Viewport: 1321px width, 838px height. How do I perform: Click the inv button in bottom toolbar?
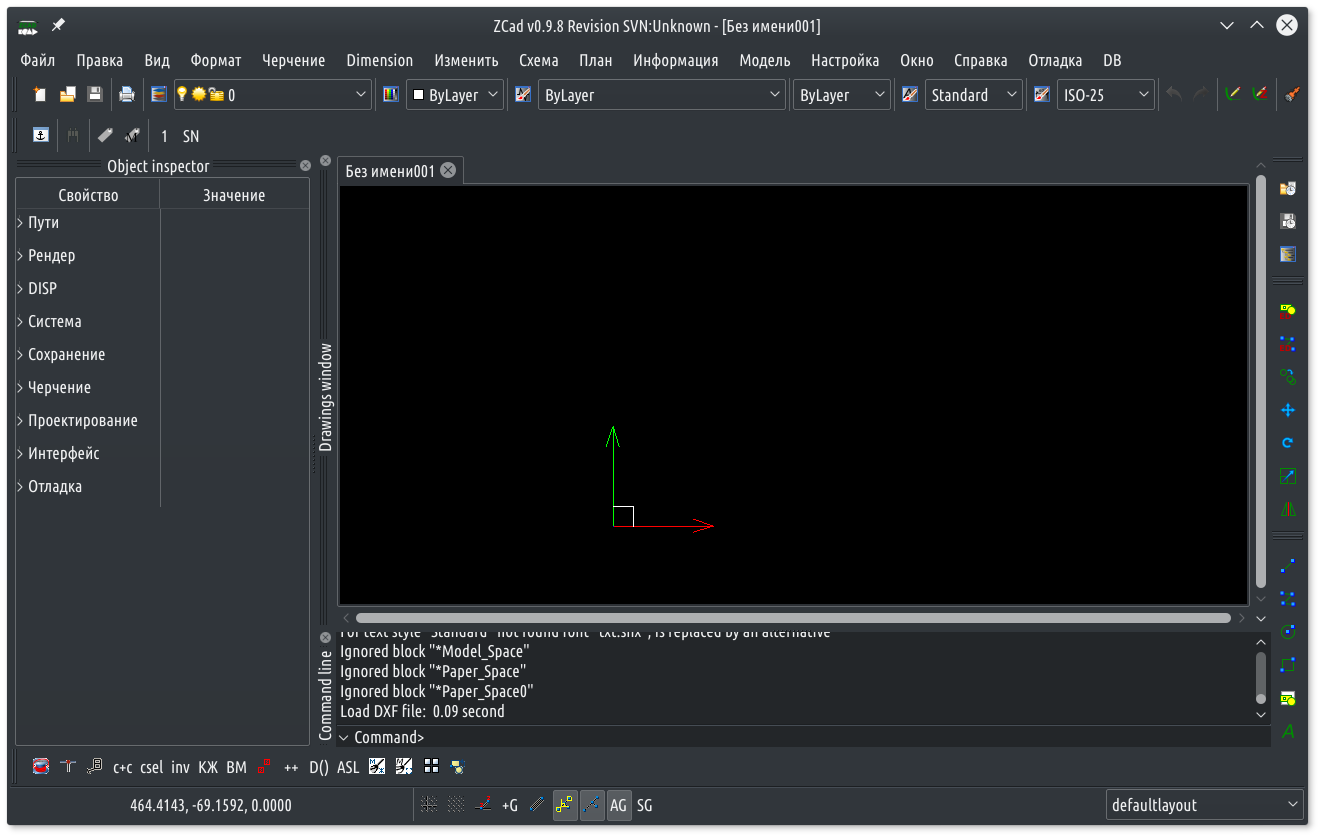tap(180, 768)
